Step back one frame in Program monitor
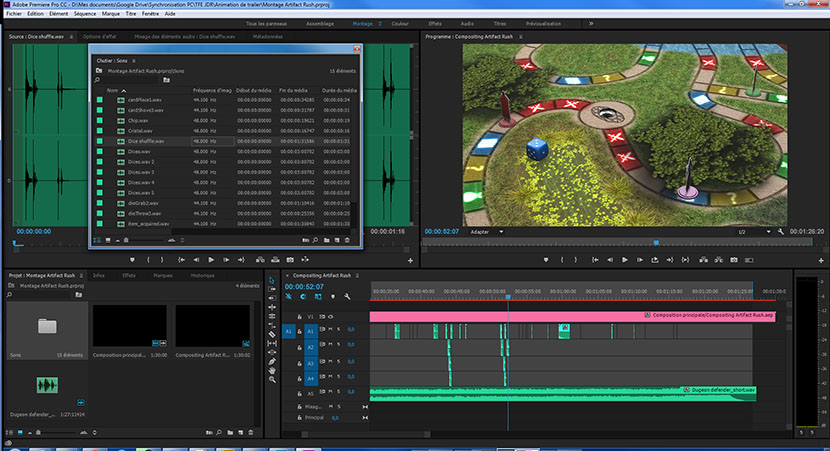830x451 pixels. tap(610, 260)
